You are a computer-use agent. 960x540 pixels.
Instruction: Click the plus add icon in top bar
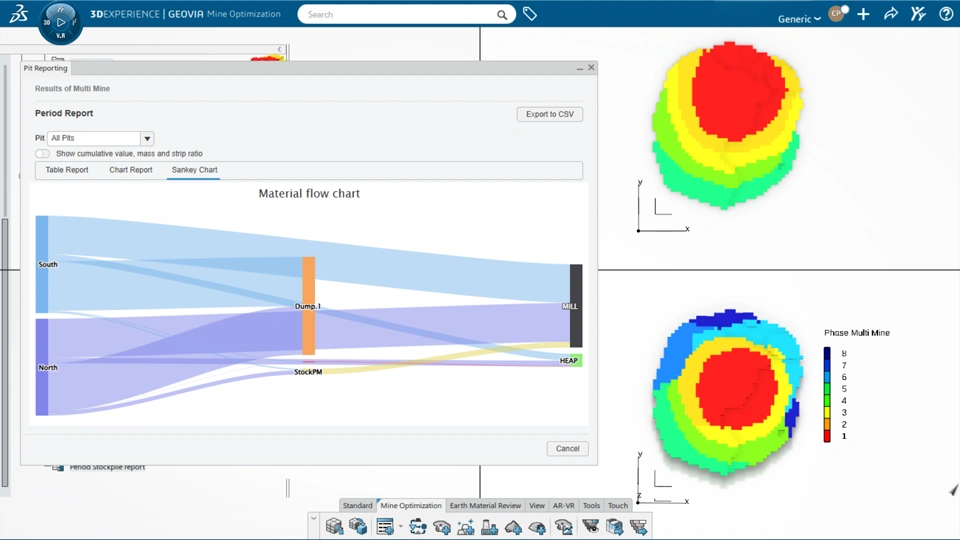click(x=863, y=14)
